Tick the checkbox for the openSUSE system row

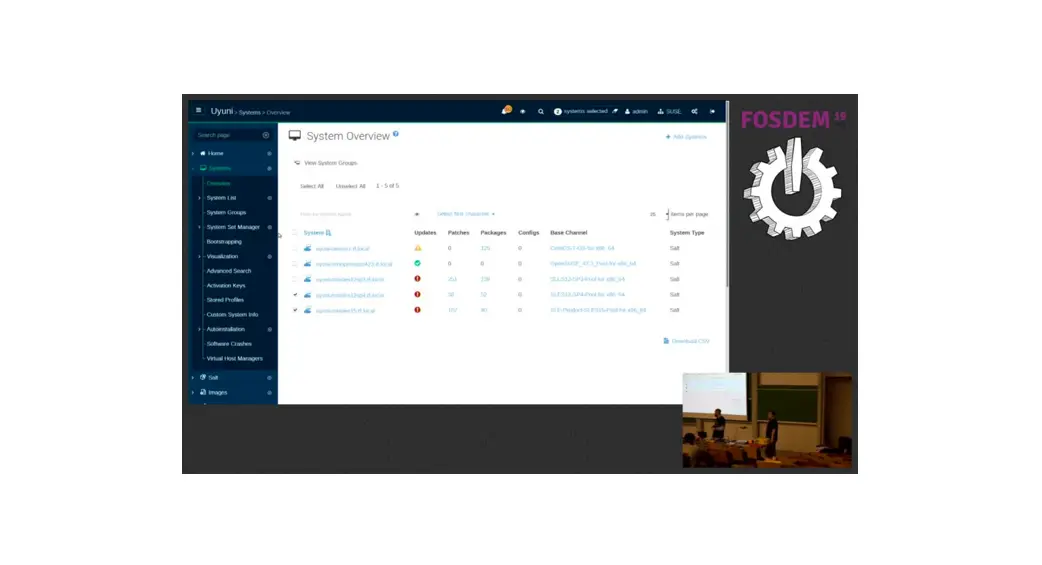click(x=295, y=264)
